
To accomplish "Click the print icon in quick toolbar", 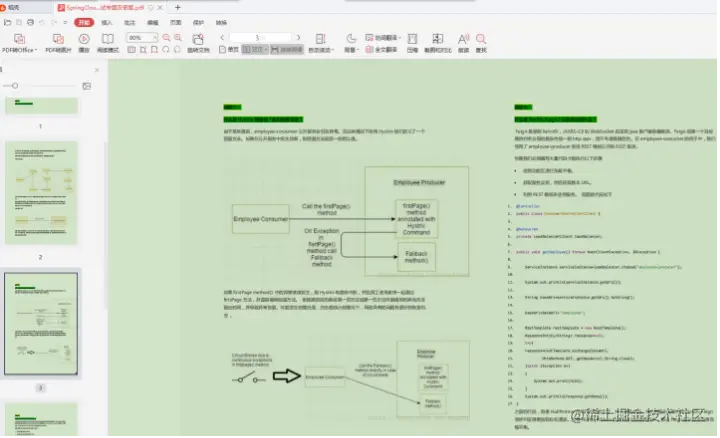I will coord(30,22).
